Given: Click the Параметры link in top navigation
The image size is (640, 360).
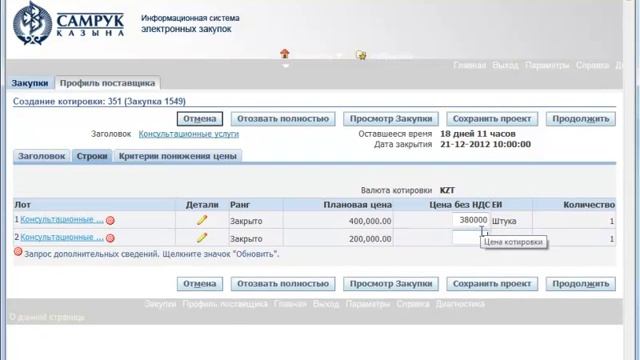Looking at the screenshot, I should coord(547,65).
